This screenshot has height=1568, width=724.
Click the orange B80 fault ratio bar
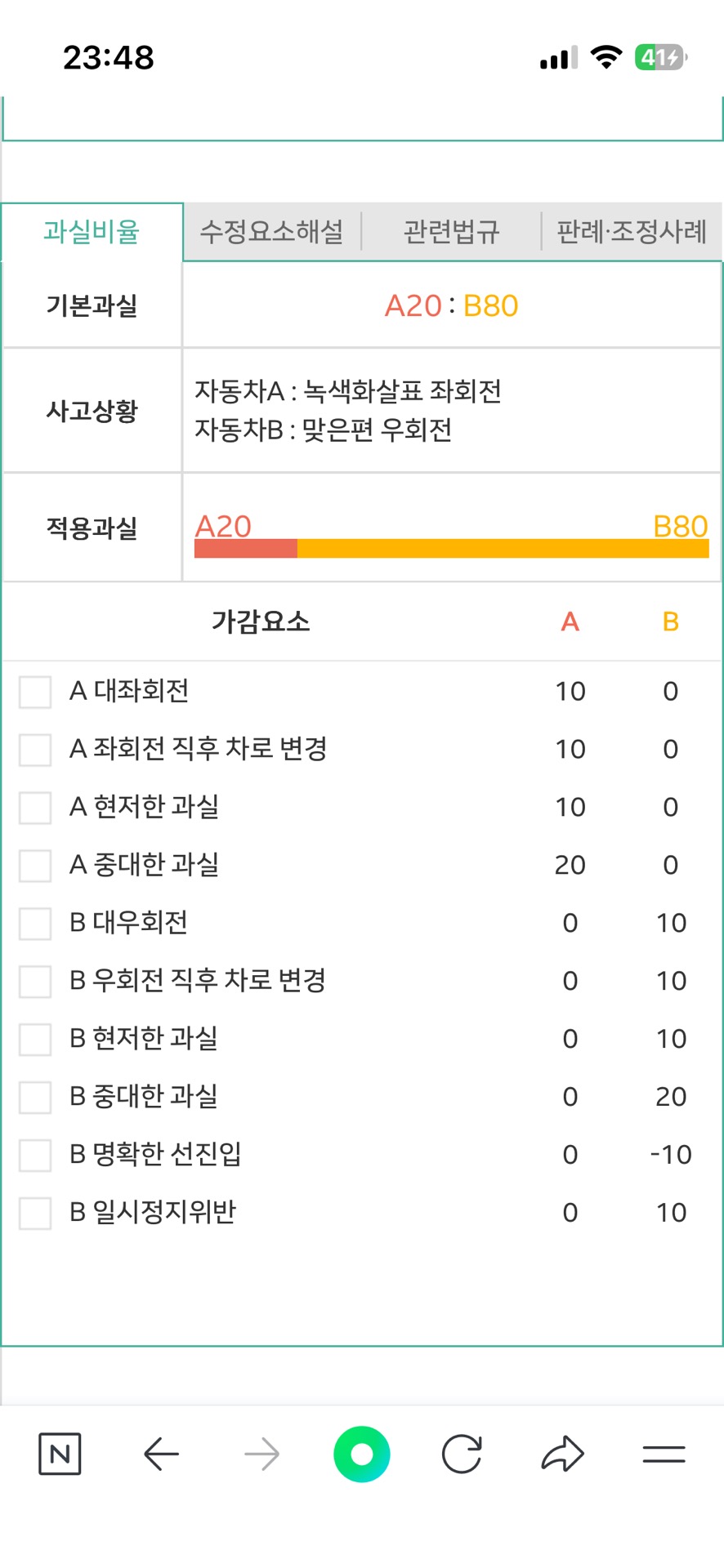pos(503,548)
